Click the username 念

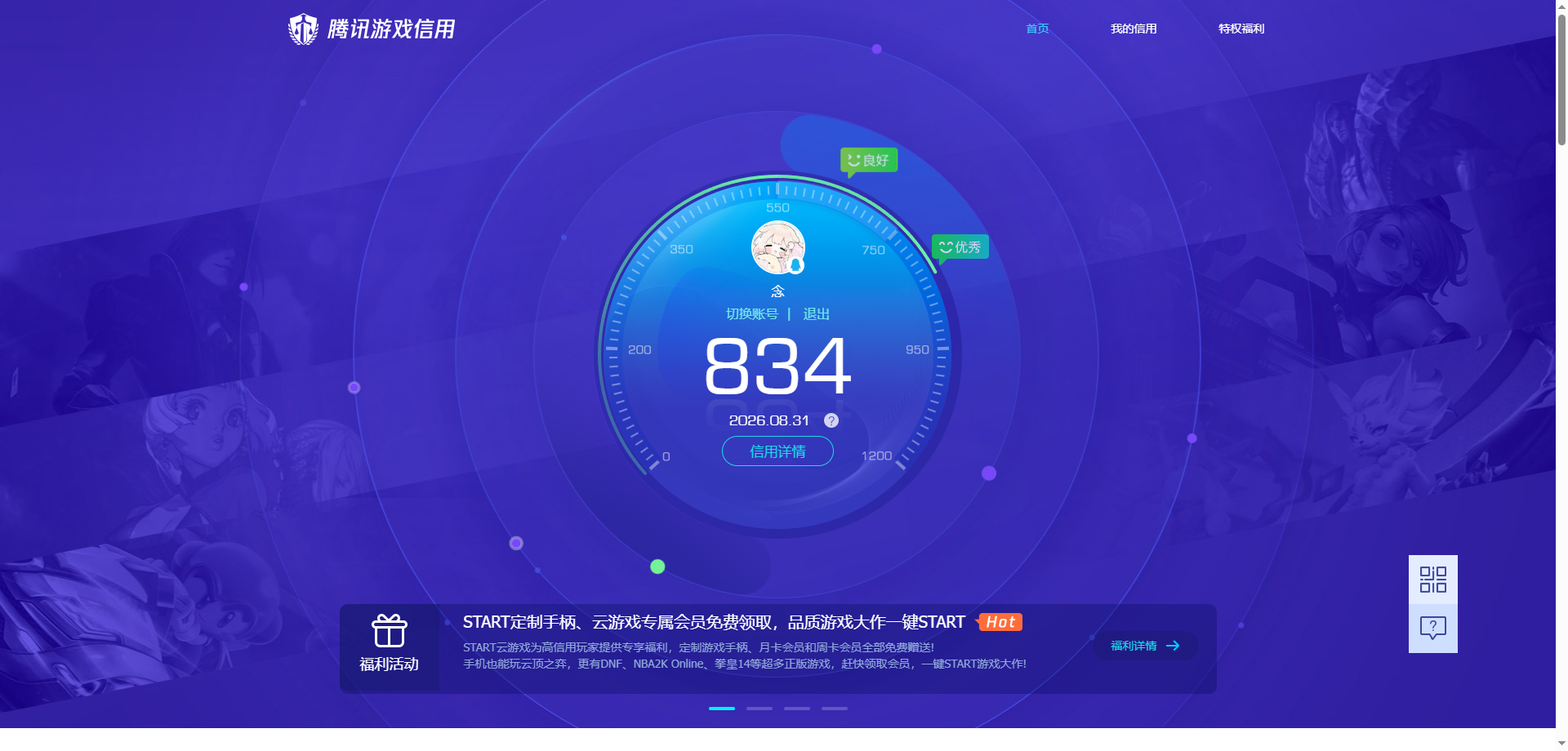point(777,291)
